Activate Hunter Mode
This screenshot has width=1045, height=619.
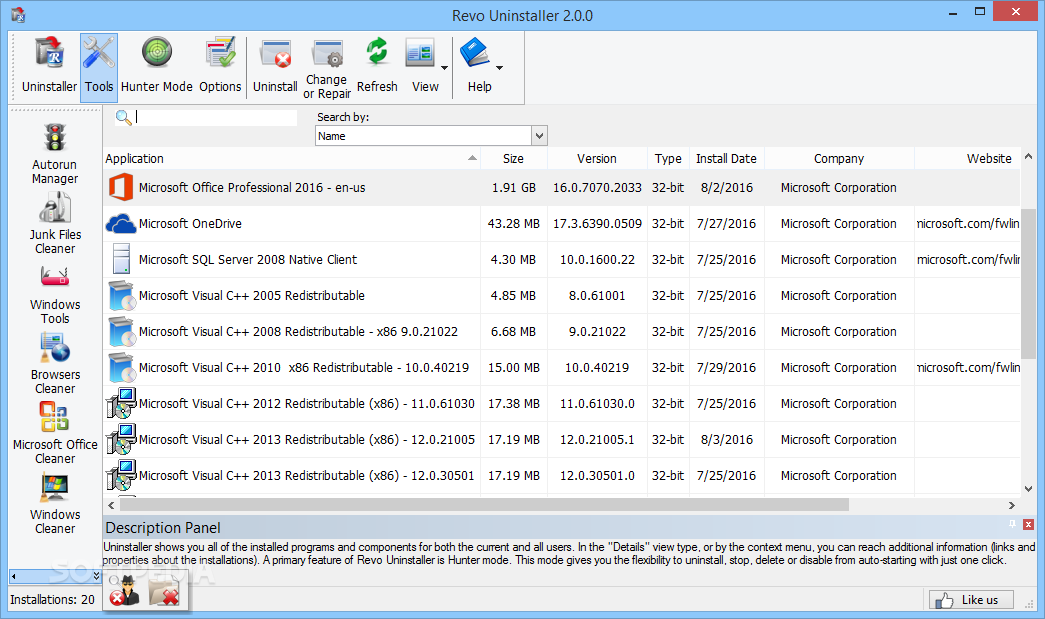157,66
